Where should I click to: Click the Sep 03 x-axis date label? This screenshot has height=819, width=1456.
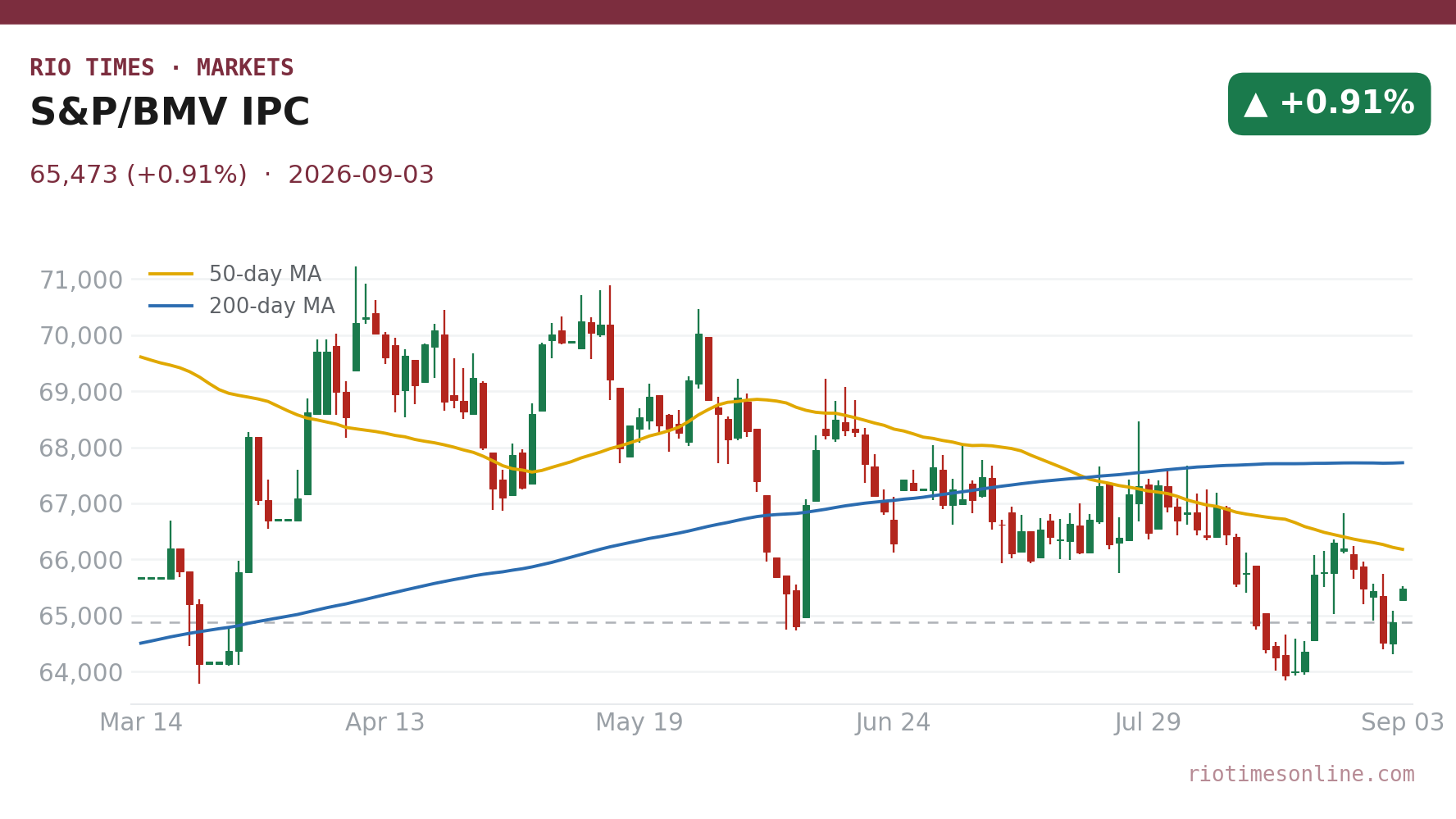coord(1403,723)
